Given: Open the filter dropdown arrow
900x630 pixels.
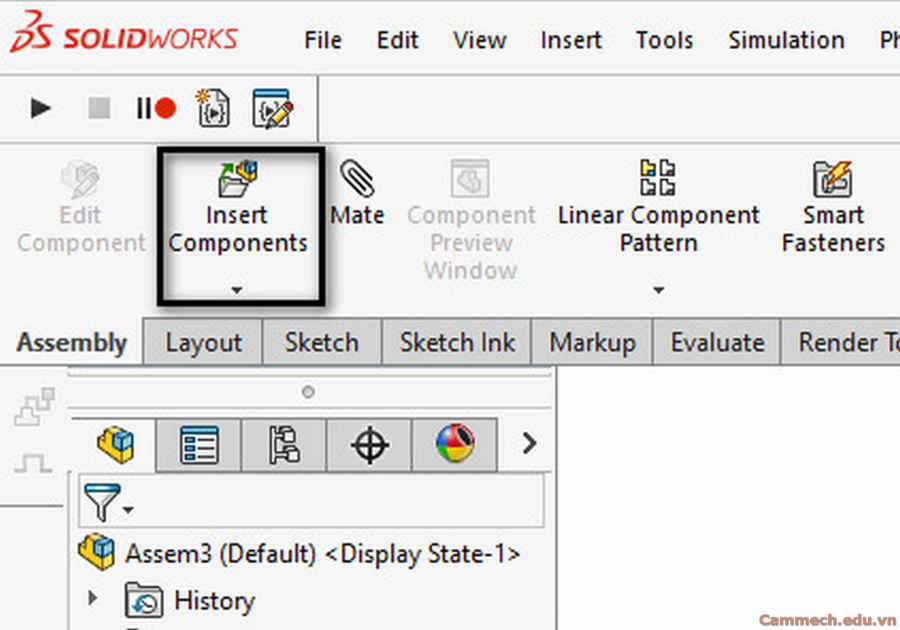Looking at the screenshot, I should (128, 510).
